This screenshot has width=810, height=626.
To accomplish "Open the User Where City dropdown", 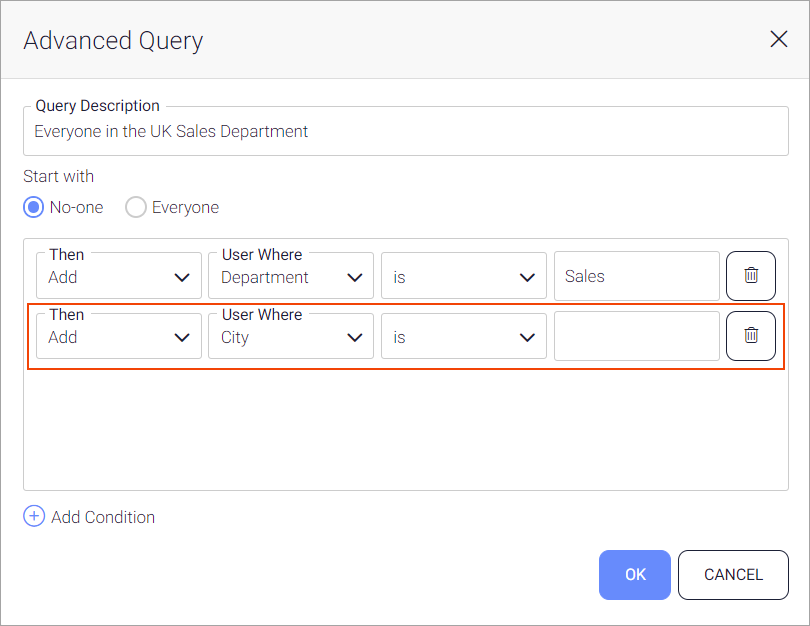I will click(x=290, y=336).
